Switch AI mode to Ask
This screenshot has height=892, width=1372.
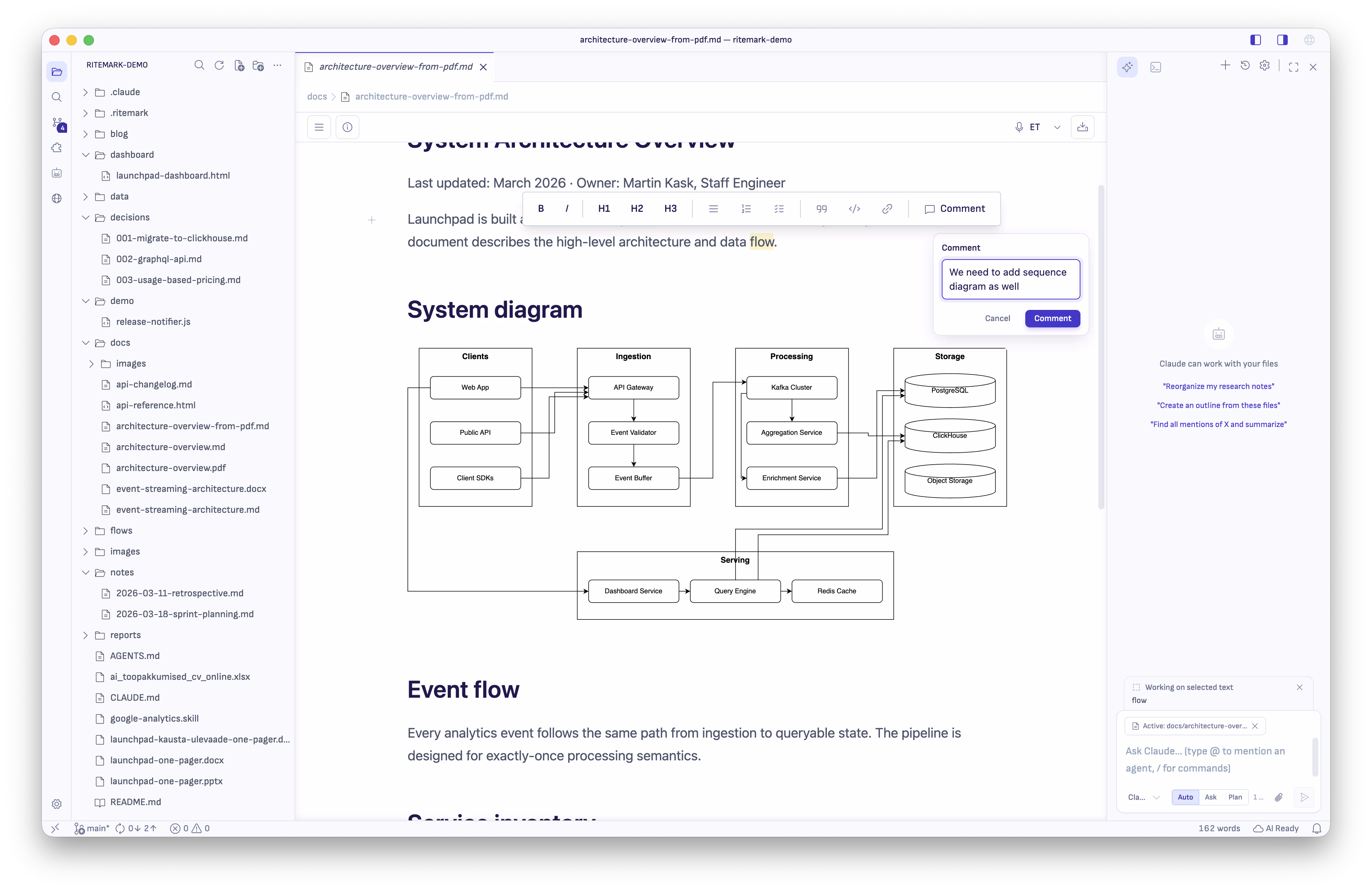1211,797
